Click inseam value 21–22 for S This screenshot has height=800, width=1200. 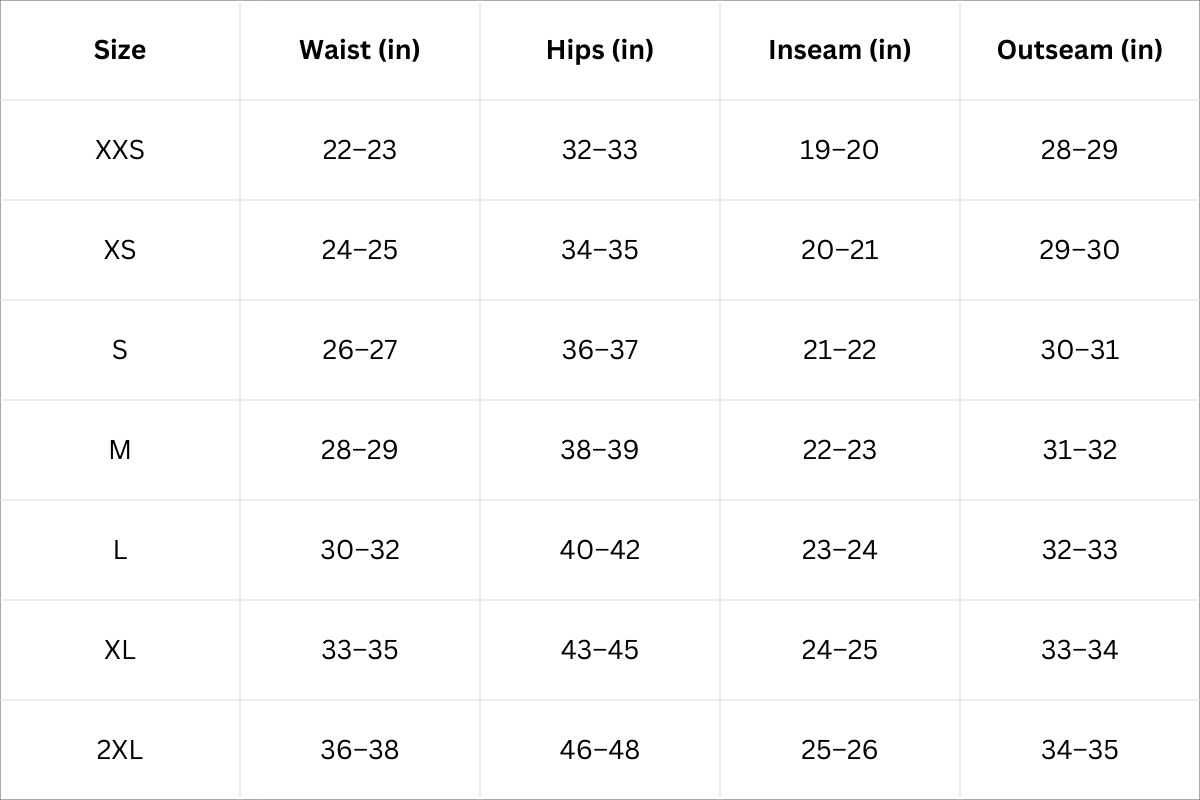tap(840, 350)
